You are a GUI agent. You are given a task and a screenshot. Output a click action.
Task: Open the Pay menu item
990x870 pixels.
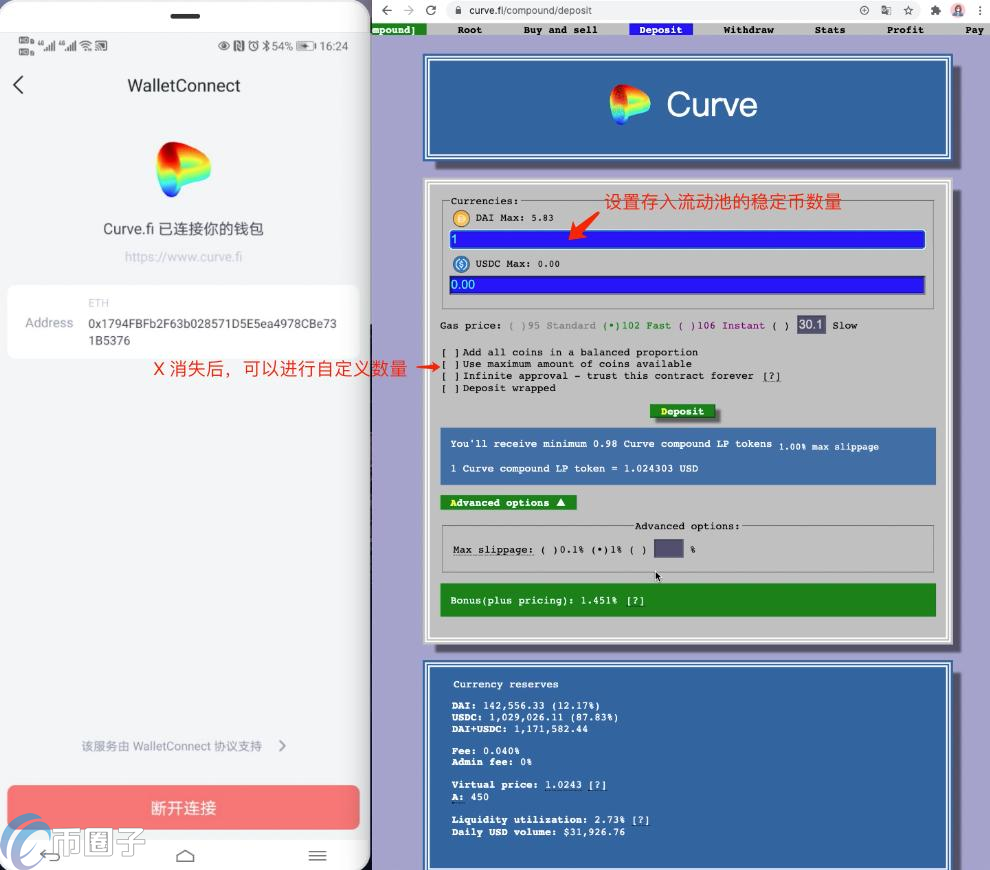[x=974, y=30]
